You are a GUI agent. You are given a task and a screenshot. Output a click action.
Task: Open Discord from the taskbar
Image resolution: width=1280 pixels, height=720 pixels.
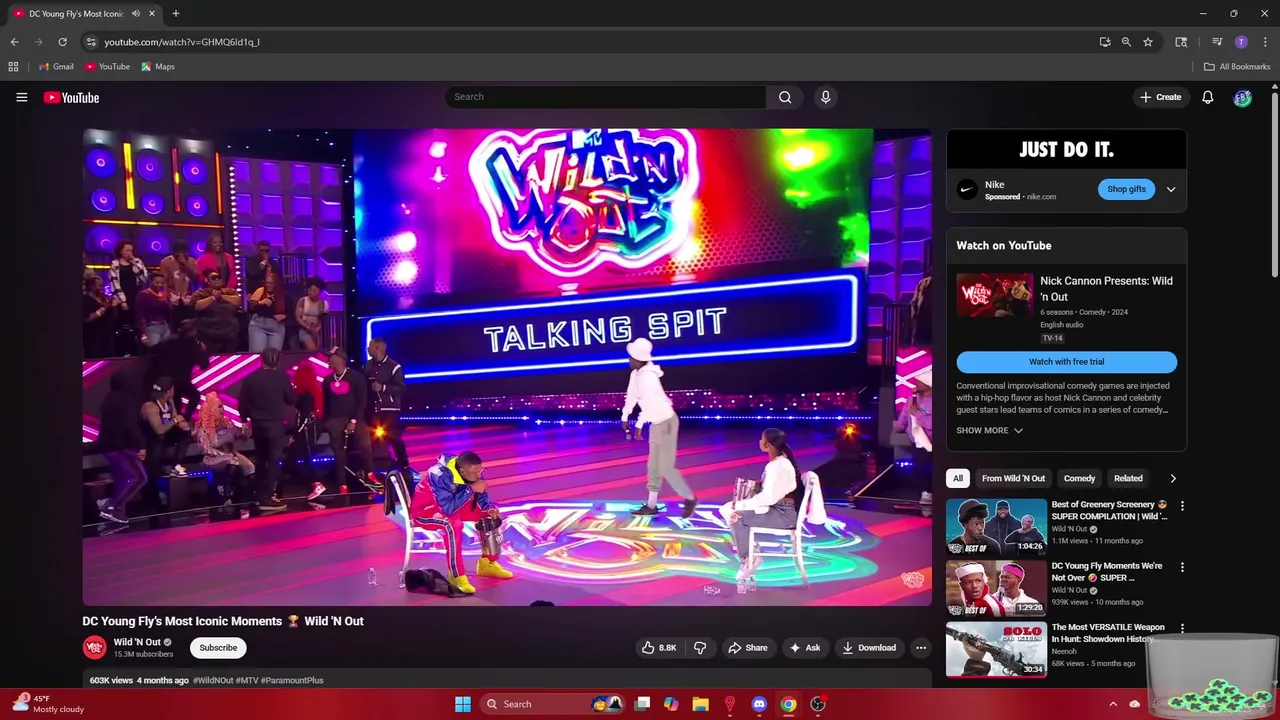tap(759, 704)
